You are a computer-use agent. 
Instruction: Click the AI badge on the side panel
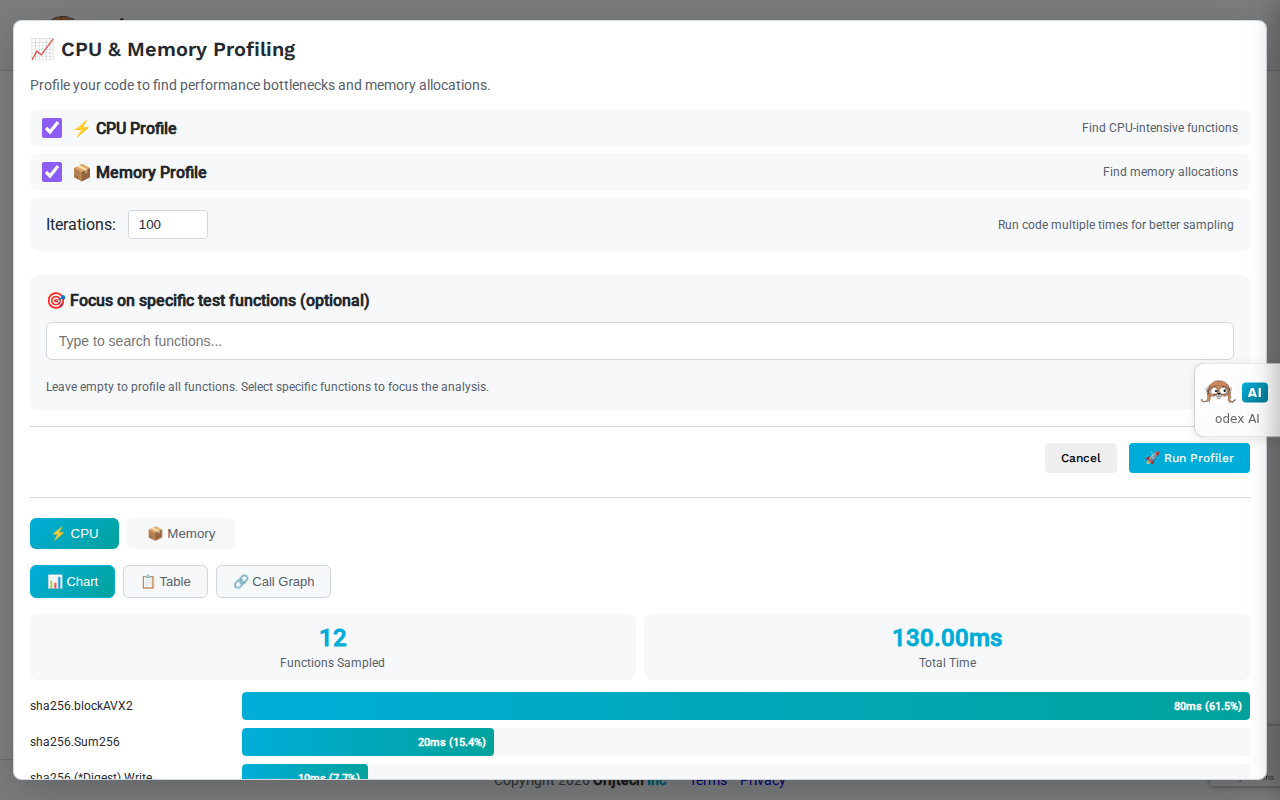[x=1254, y=392]
